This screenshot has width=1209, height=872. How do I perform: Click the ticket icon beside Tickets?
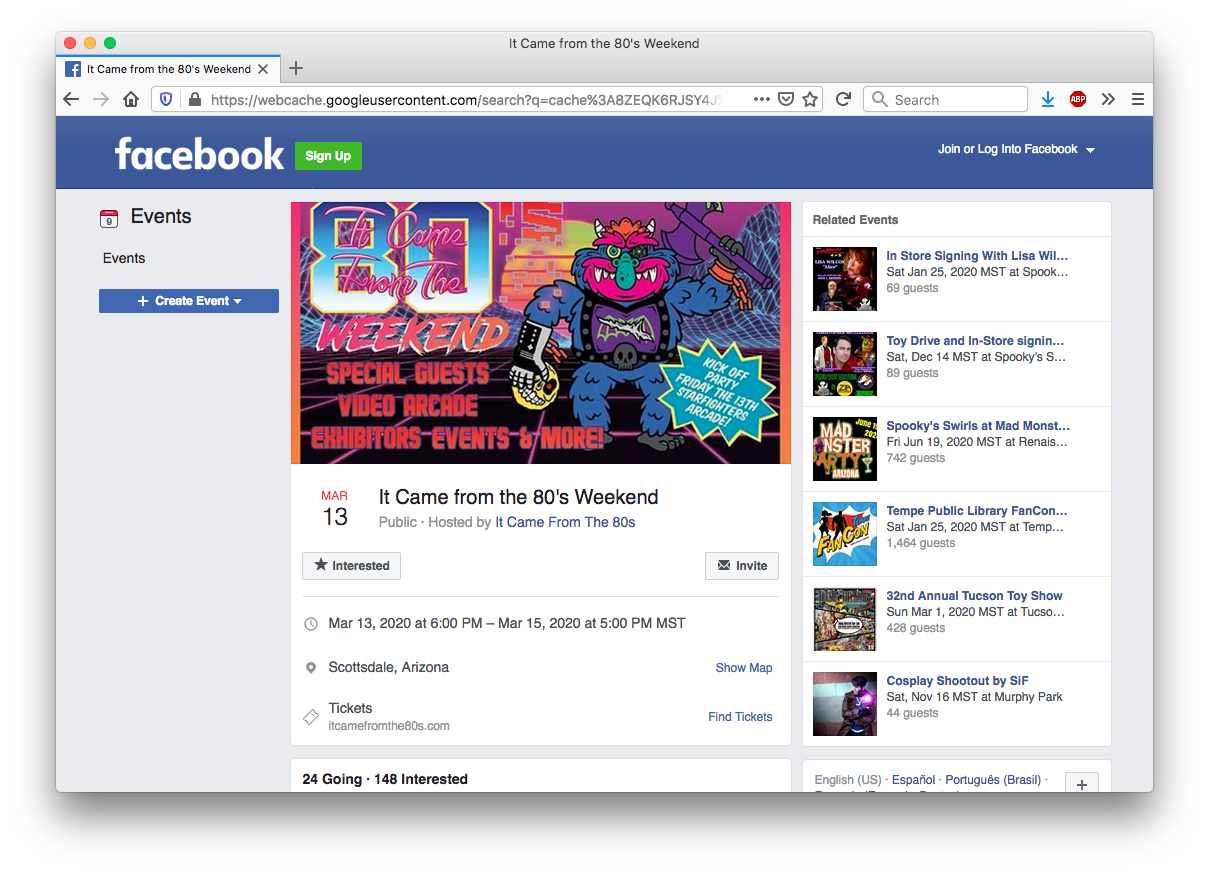pyautogui.click(x=311, y=716)
